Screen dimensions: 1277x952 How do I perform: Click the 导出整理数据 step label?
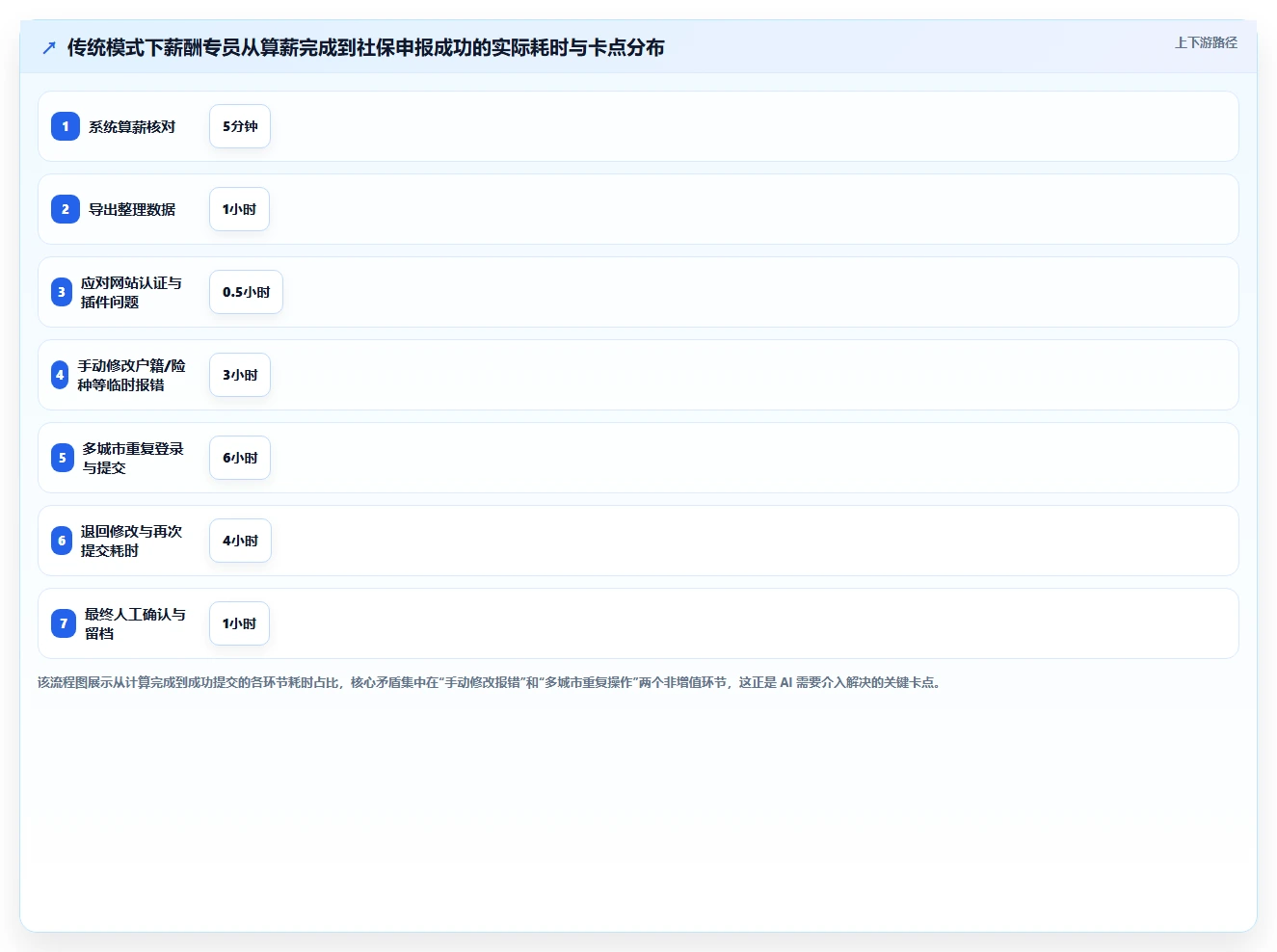click(x=132, y=209)
